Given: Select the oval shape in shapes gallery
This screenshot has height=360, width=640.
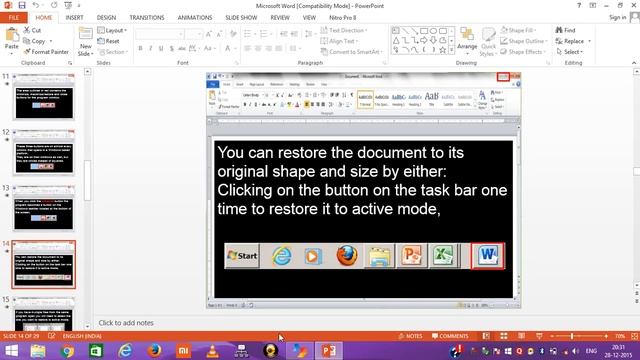Looking at the screenshot, I should pyautogui.click(x=433, y=31).
